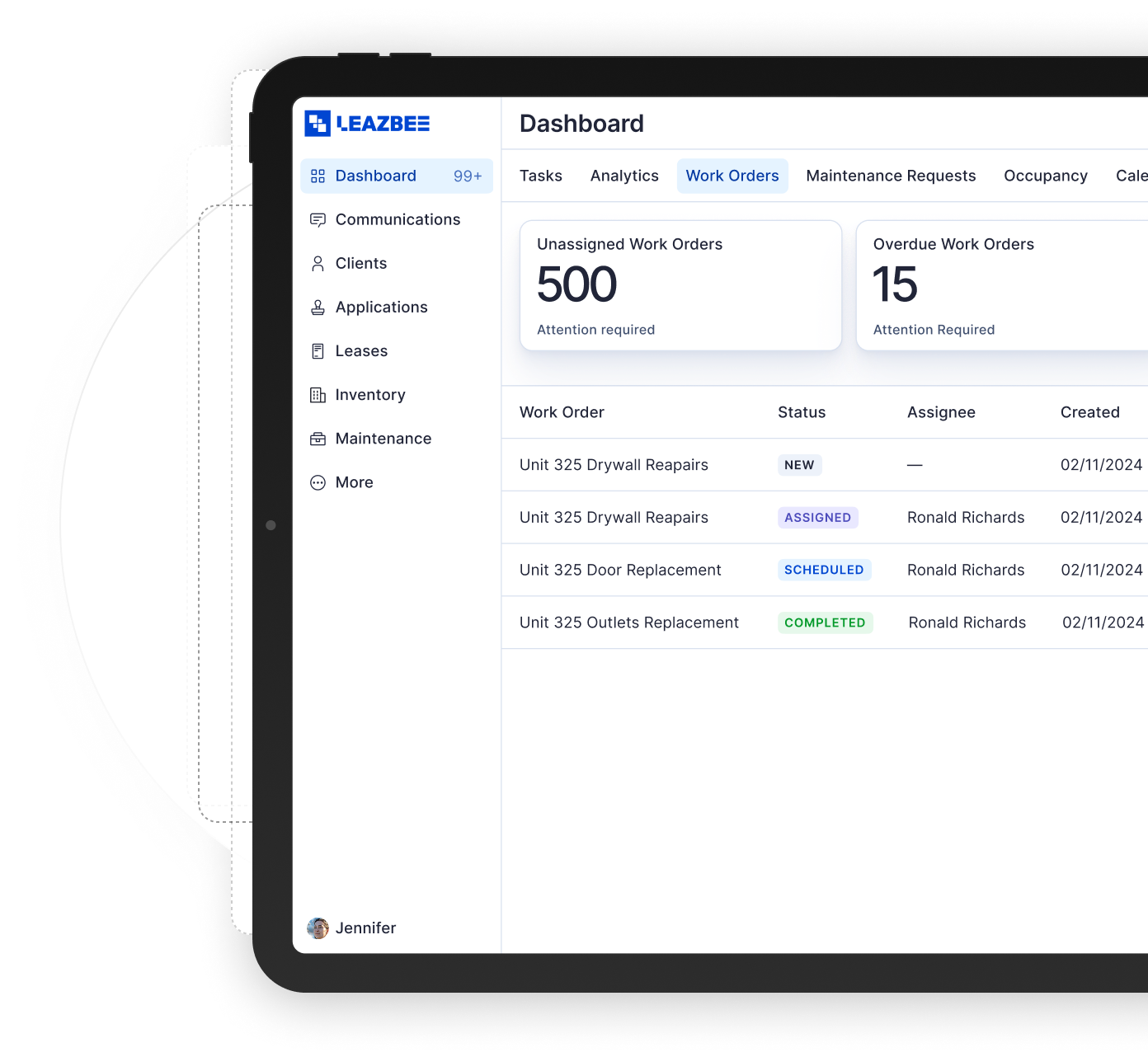
Task: Open Communications via its chat icon
Action: (x=318, y=219)
